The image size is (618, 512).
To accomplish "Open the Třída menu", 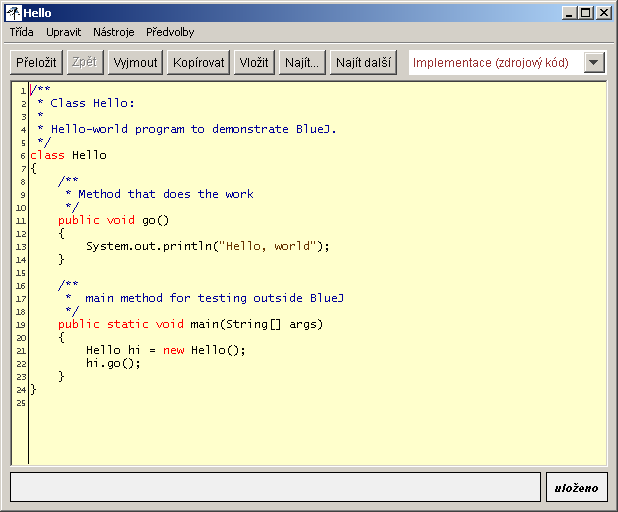I will 22,32.
